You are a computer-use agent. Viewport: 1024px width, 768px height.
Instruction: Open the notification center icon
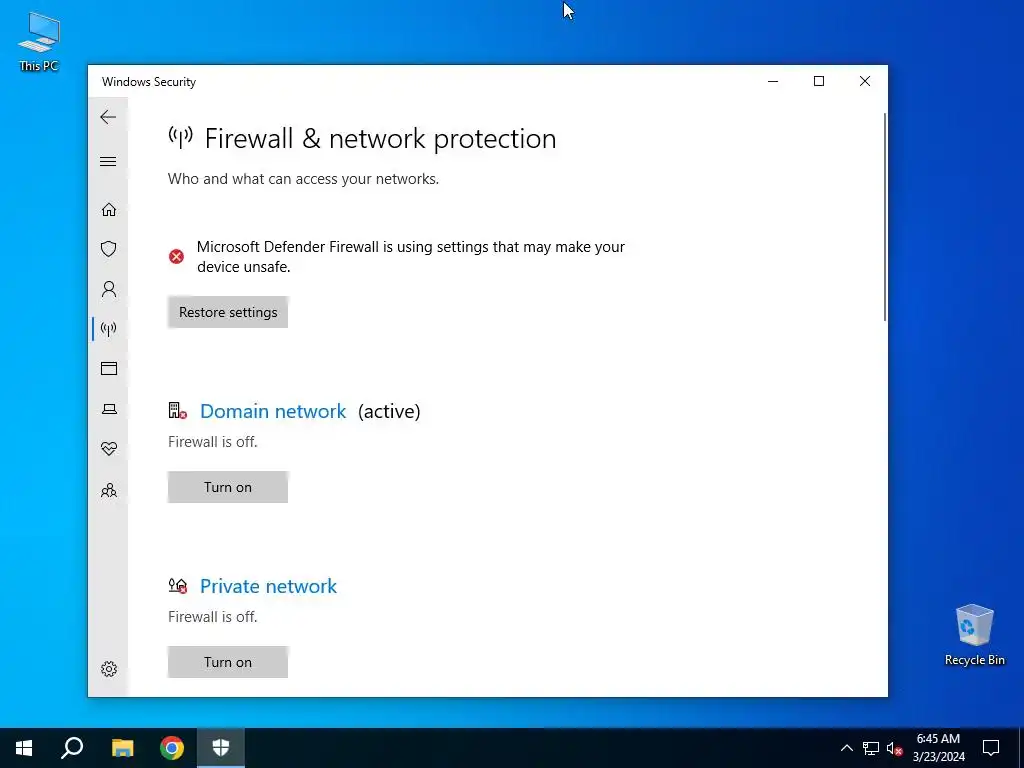(x=991, y=748)
